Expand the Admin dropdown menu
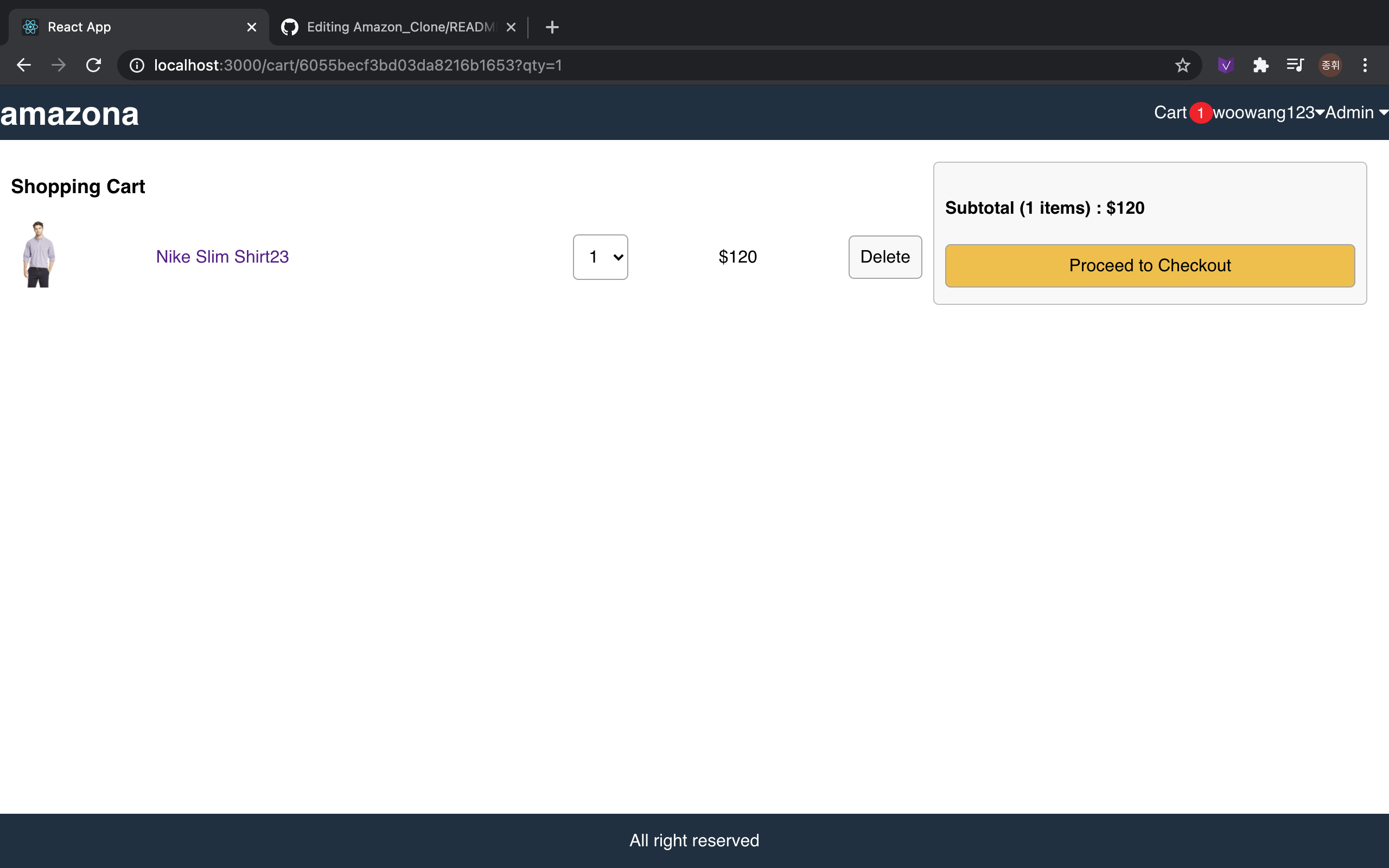 (1356, 112)
